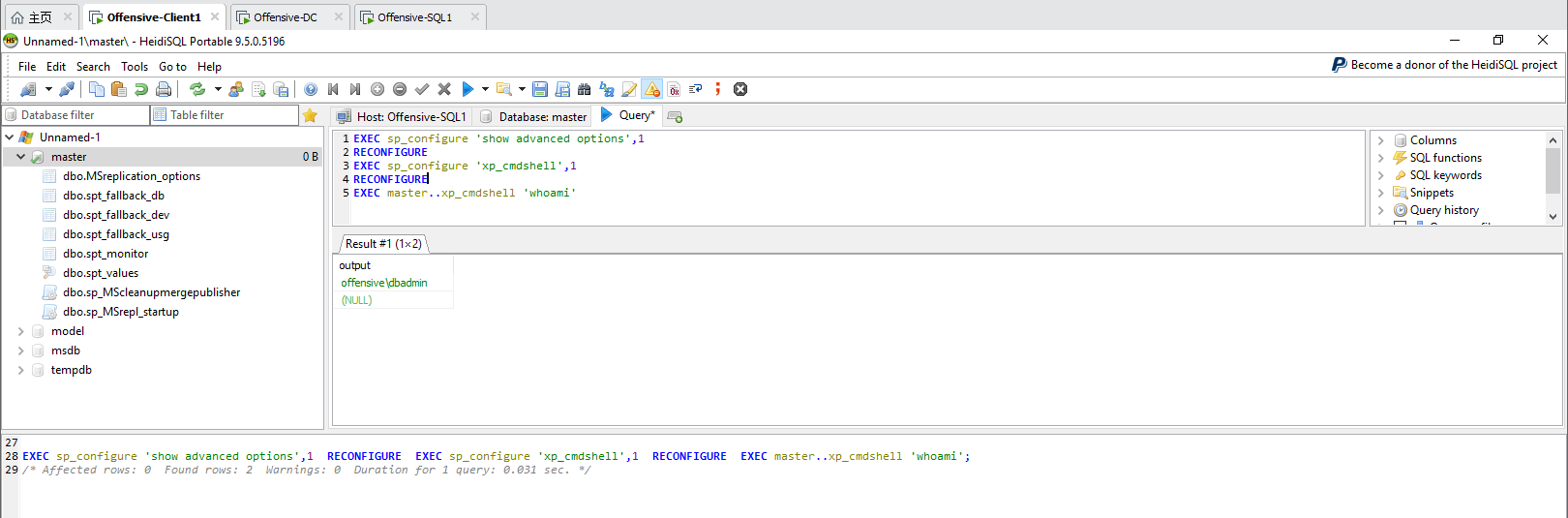Add a new query tab icon
This screenshot has width=1568, height=518.
pyautogui.click(x=676, y=116)
